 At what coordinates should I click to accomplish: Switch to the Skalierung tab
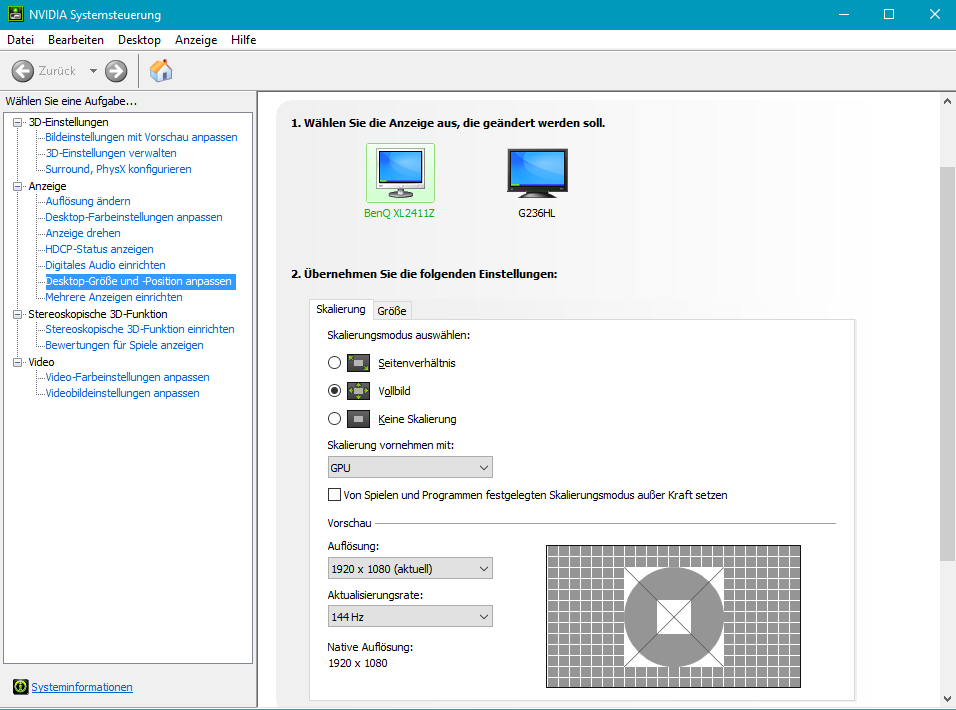tap(341, 309)
